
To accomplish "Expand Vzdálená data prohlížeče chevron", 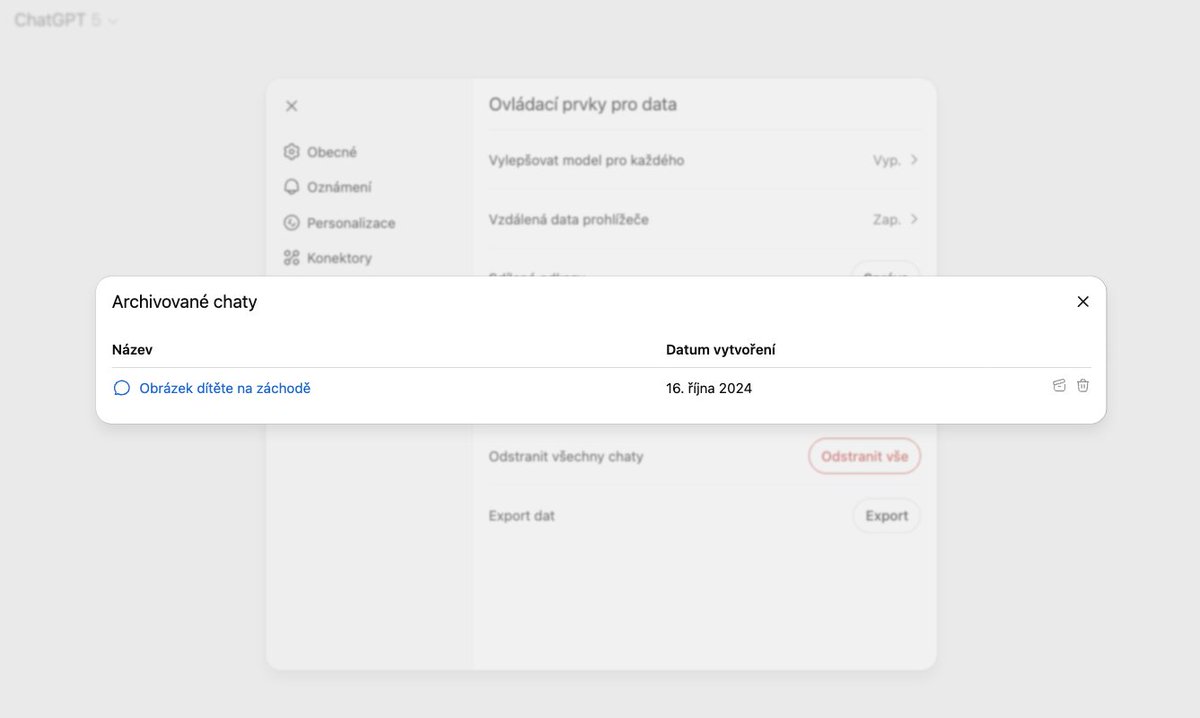I will (x=914, y=219).
